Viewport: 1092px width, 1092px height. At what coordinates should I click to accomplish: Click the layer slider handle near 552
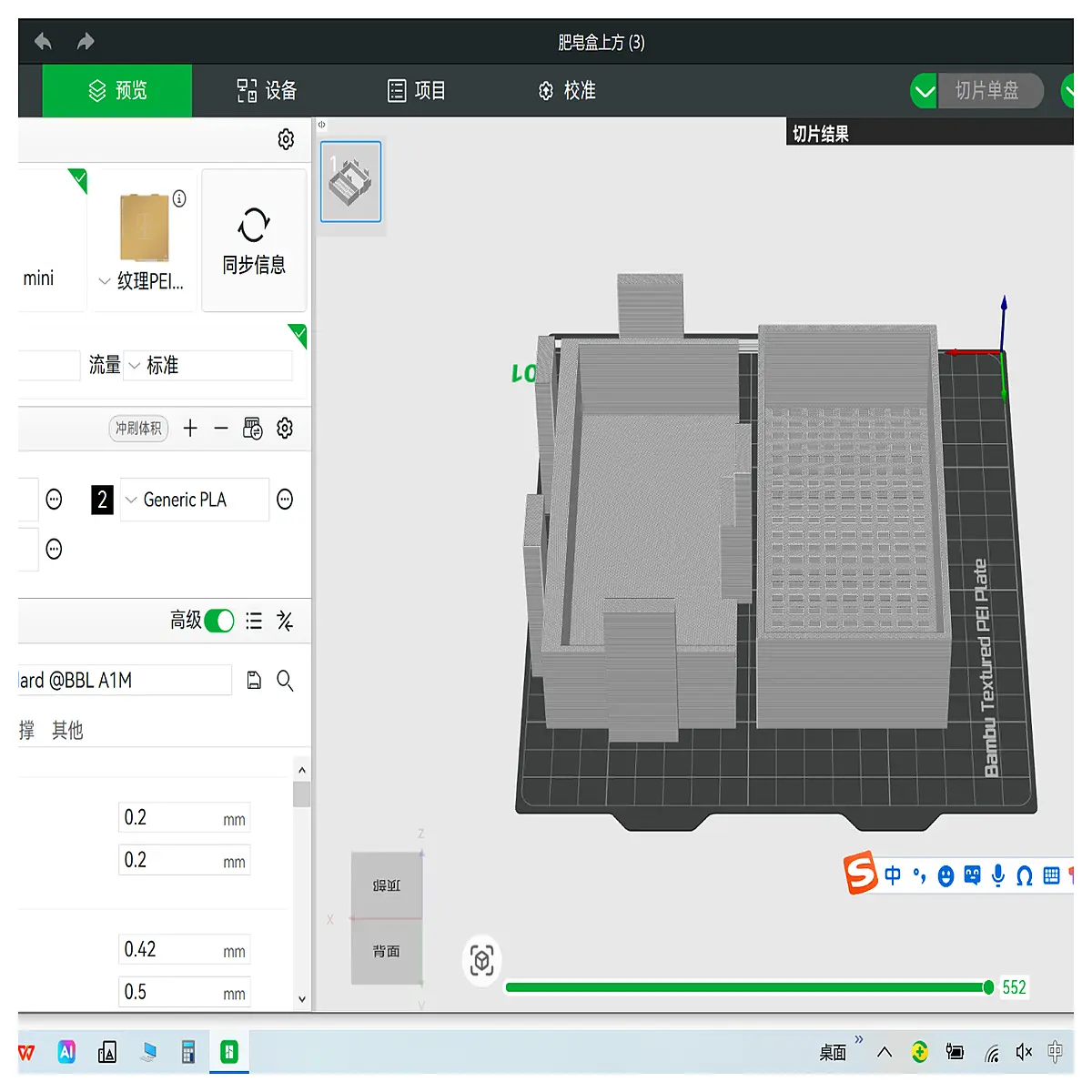(989, 987)
